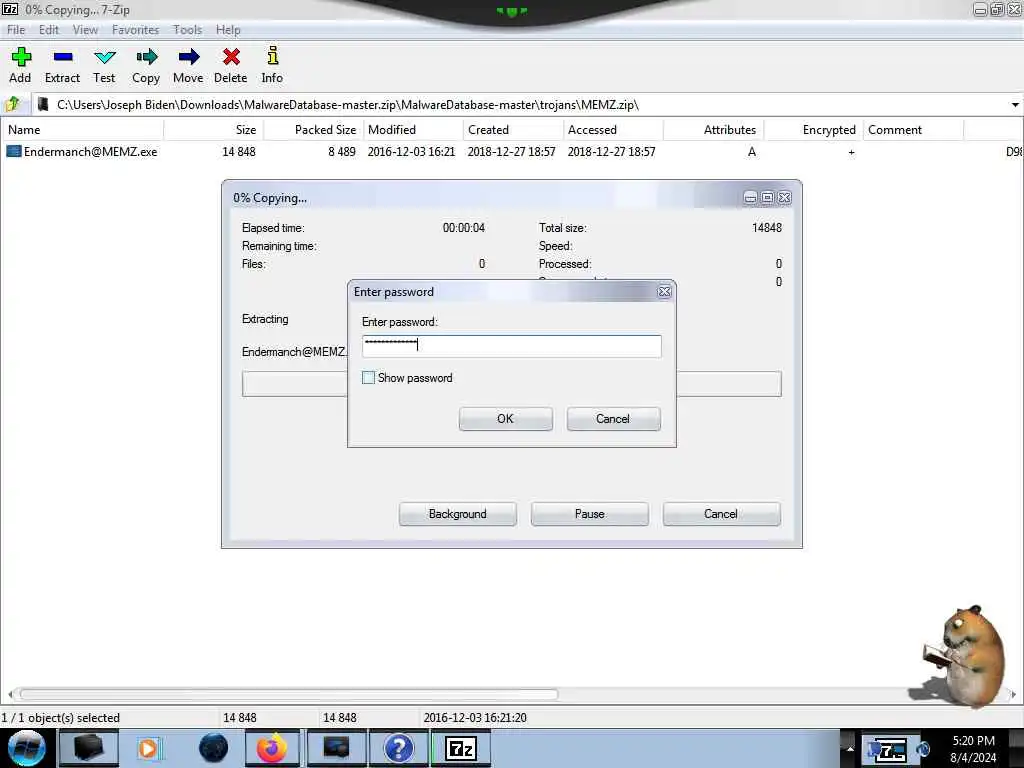Open the Tools menu

point(187,29)
